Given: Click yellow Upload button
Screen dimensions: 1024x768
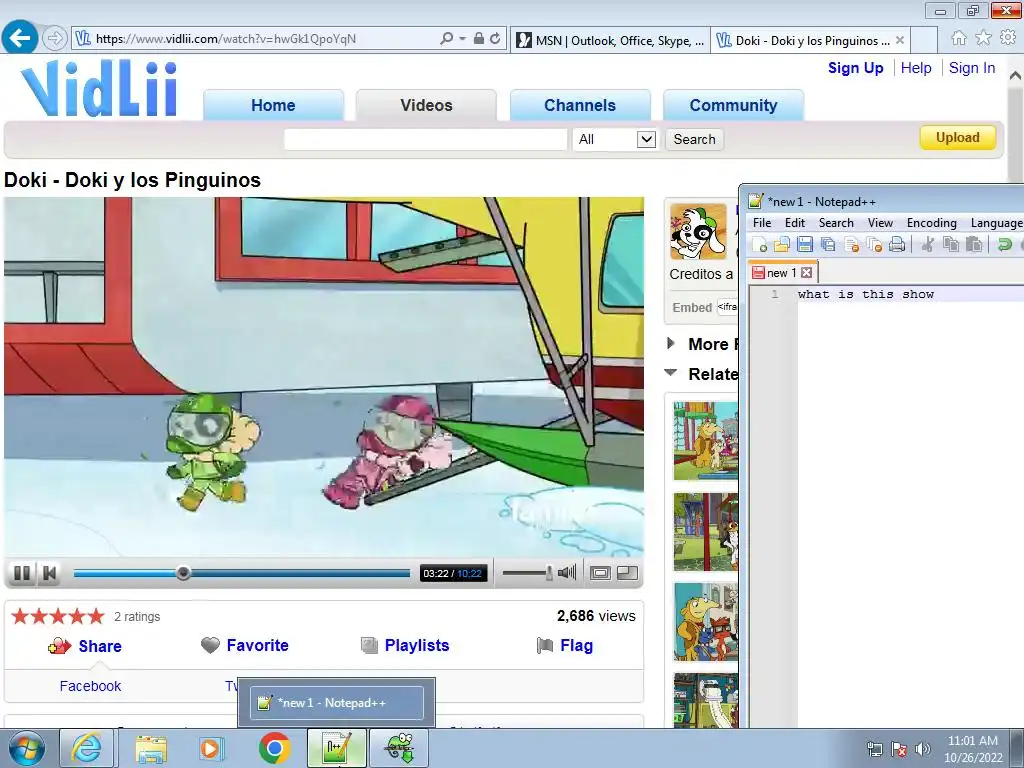Looking at the screenshot, I should tap(957, 137).
